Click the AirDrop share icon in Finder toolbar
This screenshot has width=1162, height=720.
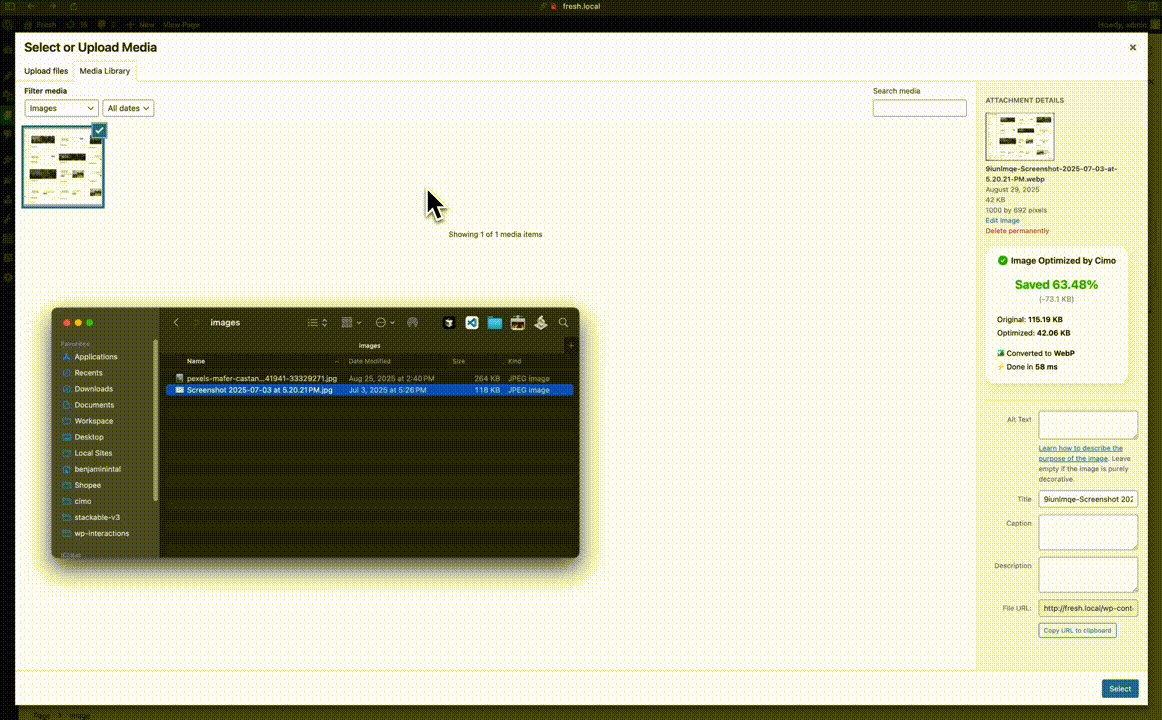[x=412, y=323]
